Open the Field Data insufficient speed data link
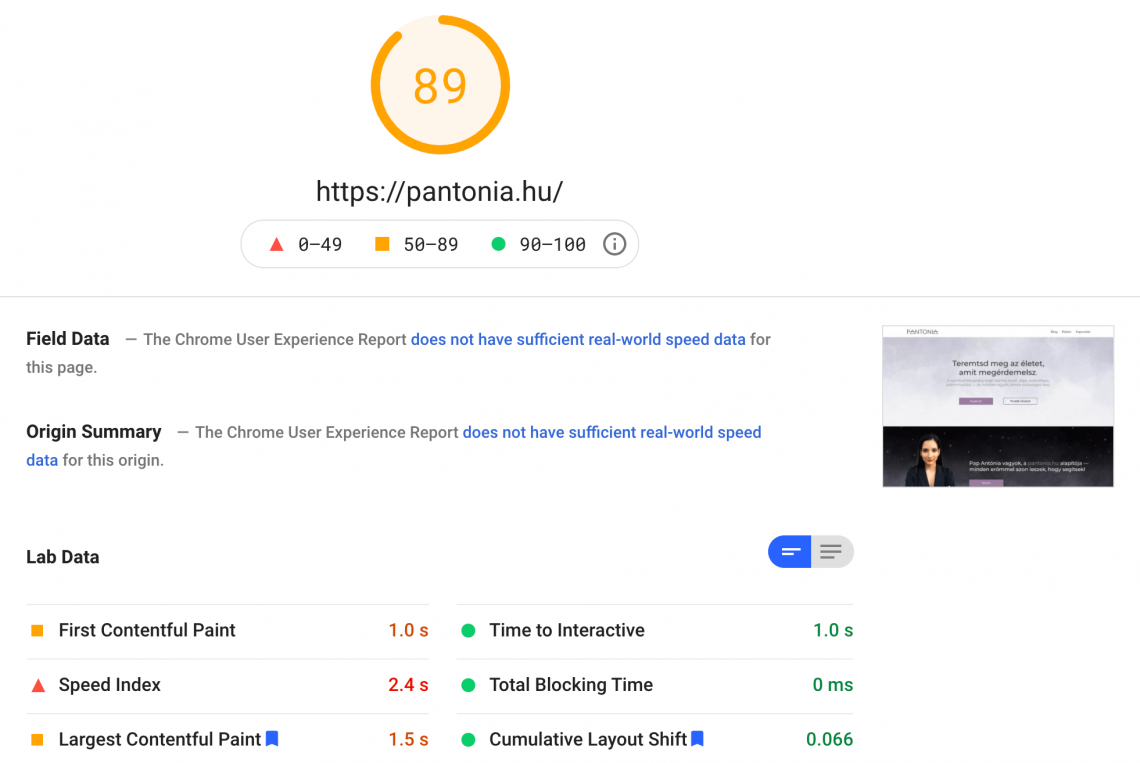 click(578, 340)
